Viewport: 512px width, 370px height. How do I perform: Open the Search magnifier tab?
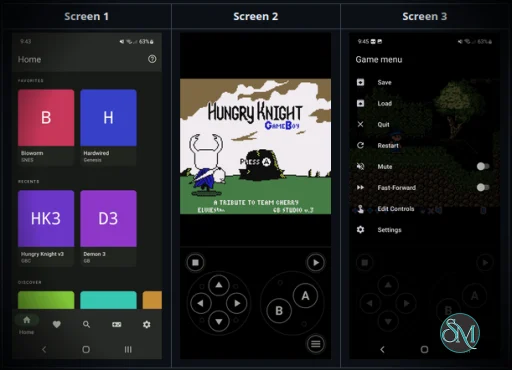[86, 324]
